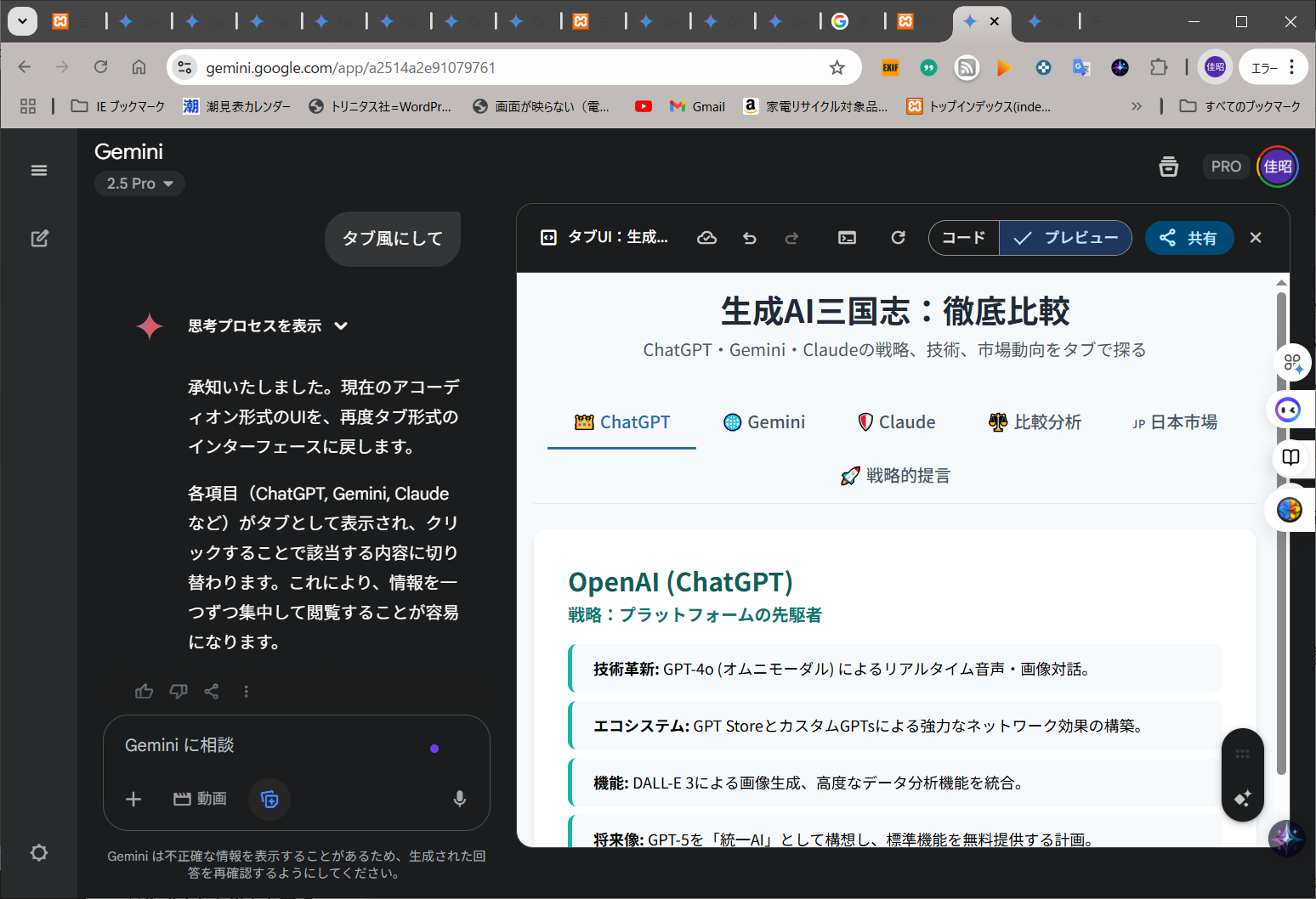The image size is (1316, 899).
Task: Open the Chrome apps grid shortcut
Action: (x=28, y=106)
